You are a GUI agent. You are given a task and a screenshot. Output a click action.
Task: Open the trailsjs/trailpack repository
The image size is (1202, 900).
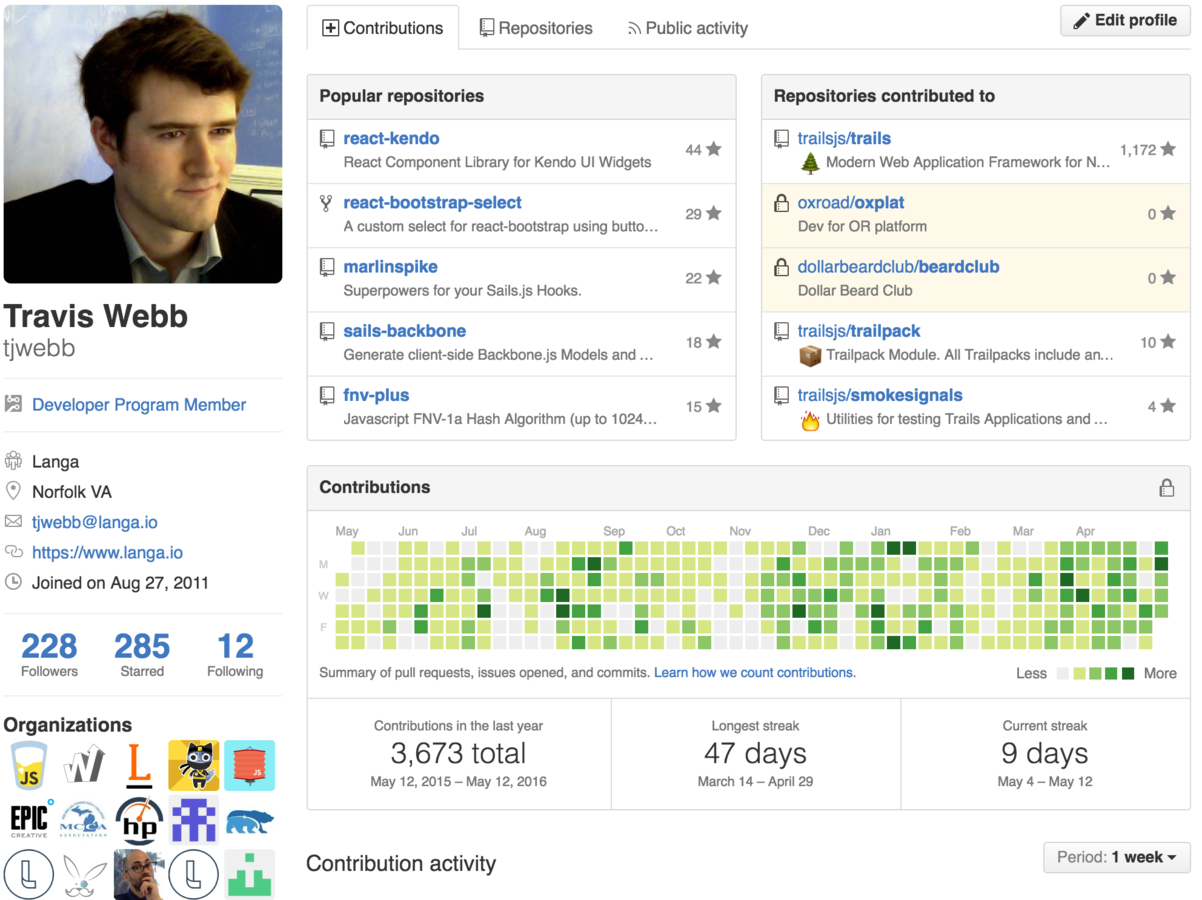tap(858, 330)
